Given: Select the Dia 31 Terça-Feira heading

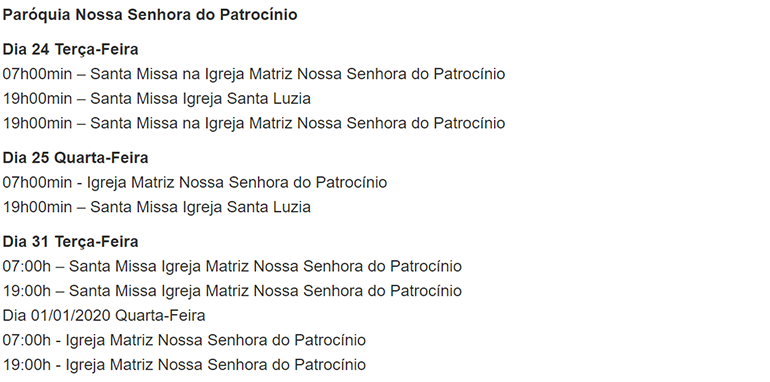Looking at the screenshot, I should pyautogui.click(x=70, y=242).
